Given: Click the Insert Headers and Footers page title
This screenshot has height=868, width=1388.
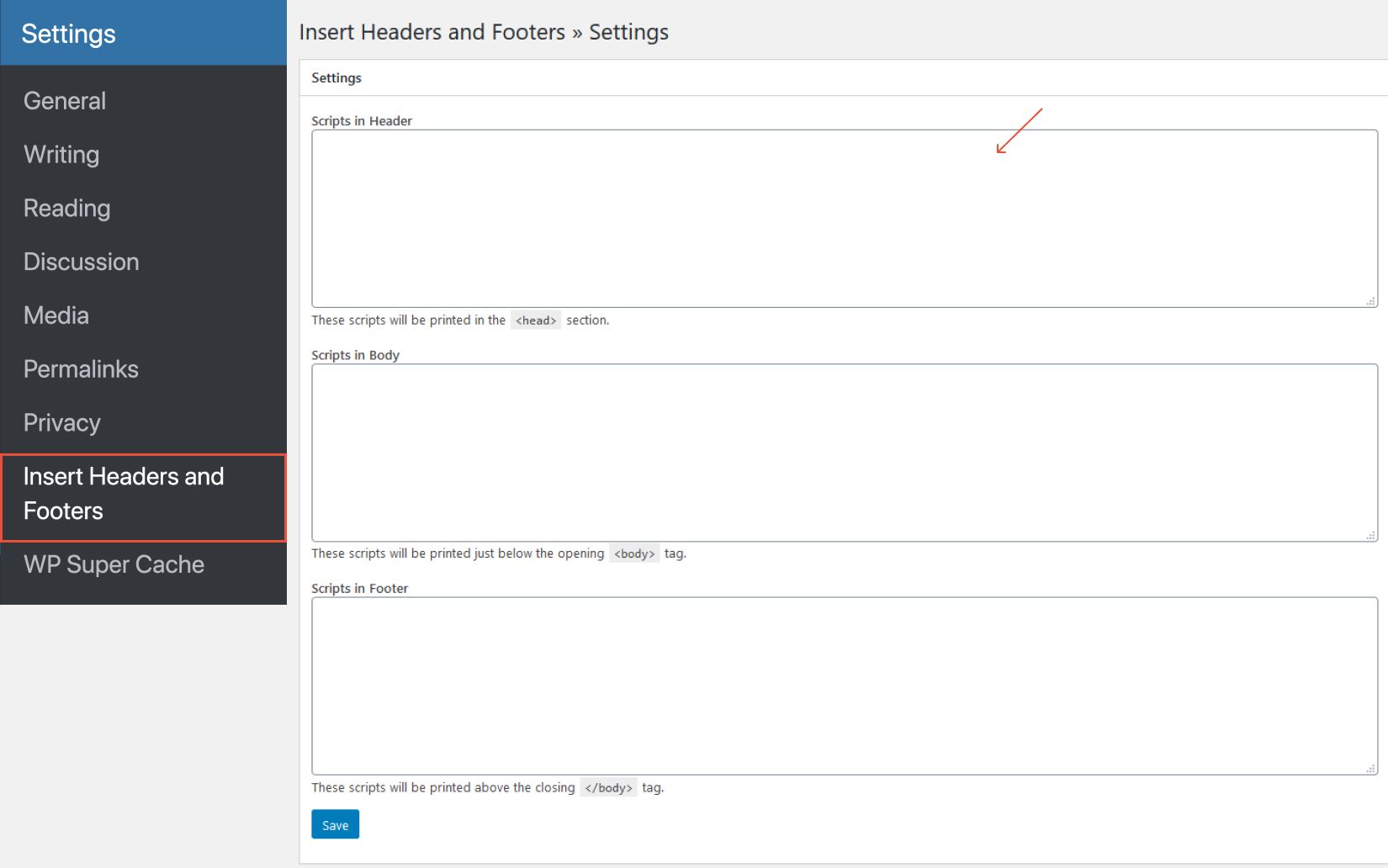Looking at the screenshot, I should click(x=484, y=32).
